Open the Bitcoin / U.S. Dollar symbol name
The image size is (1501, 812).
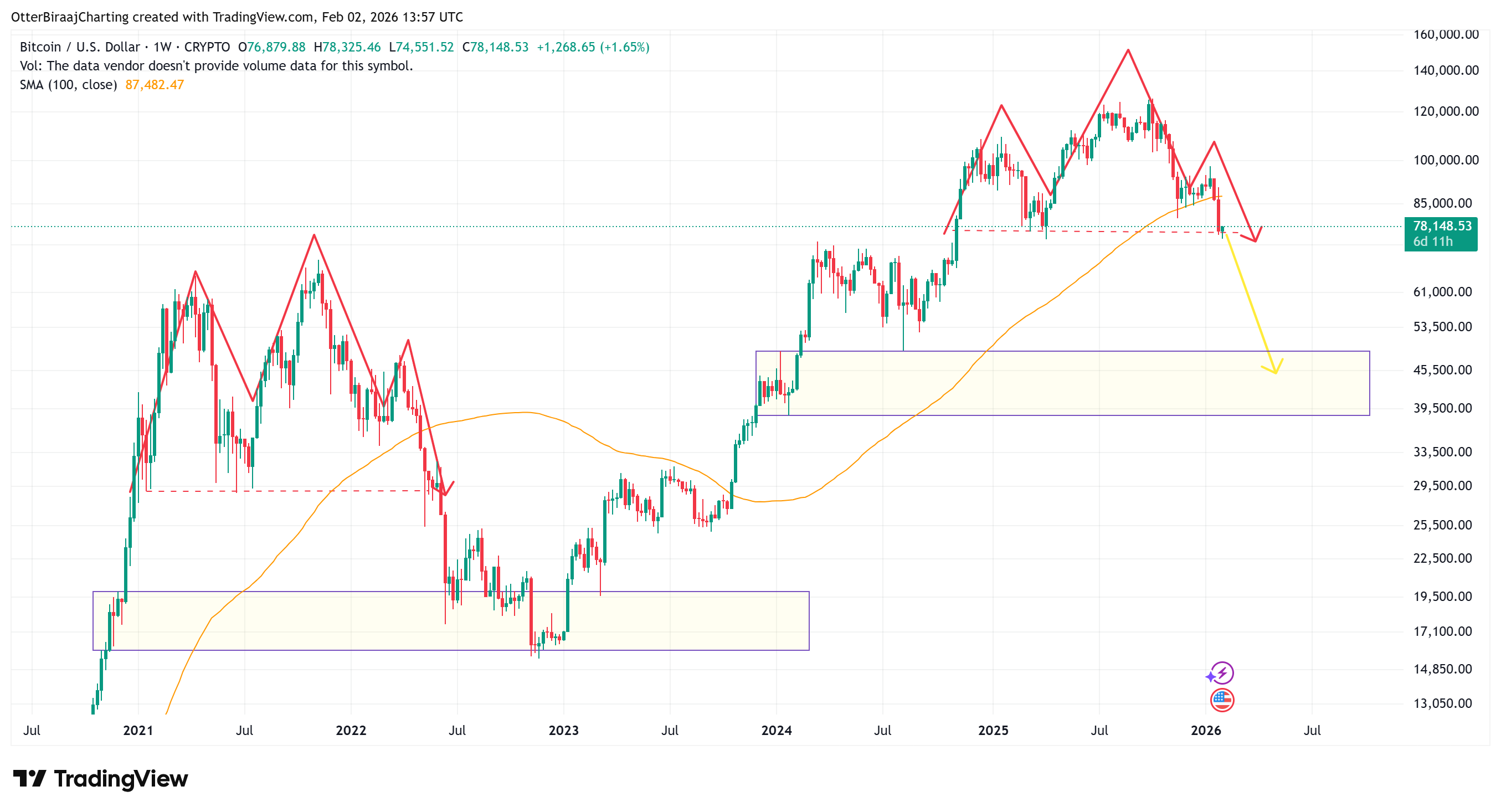79,47
